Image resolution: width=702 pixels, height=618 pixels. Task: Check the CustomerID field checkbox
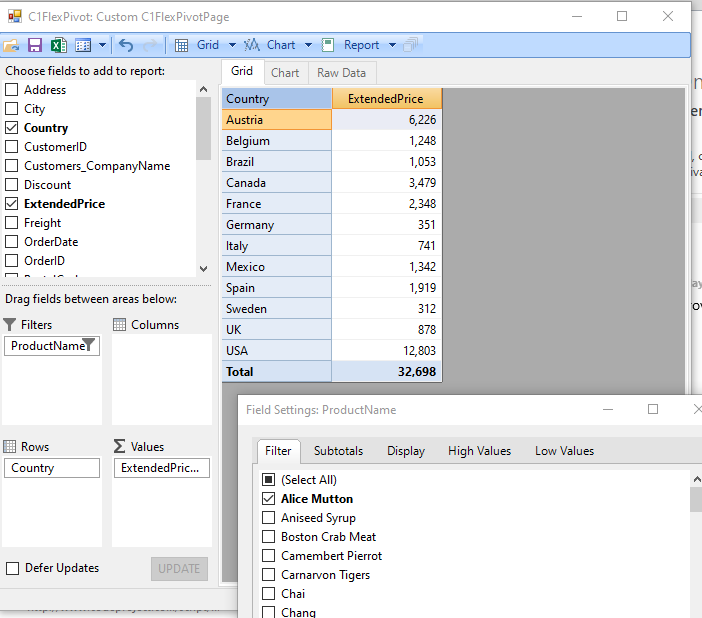(x=12, y=146)
